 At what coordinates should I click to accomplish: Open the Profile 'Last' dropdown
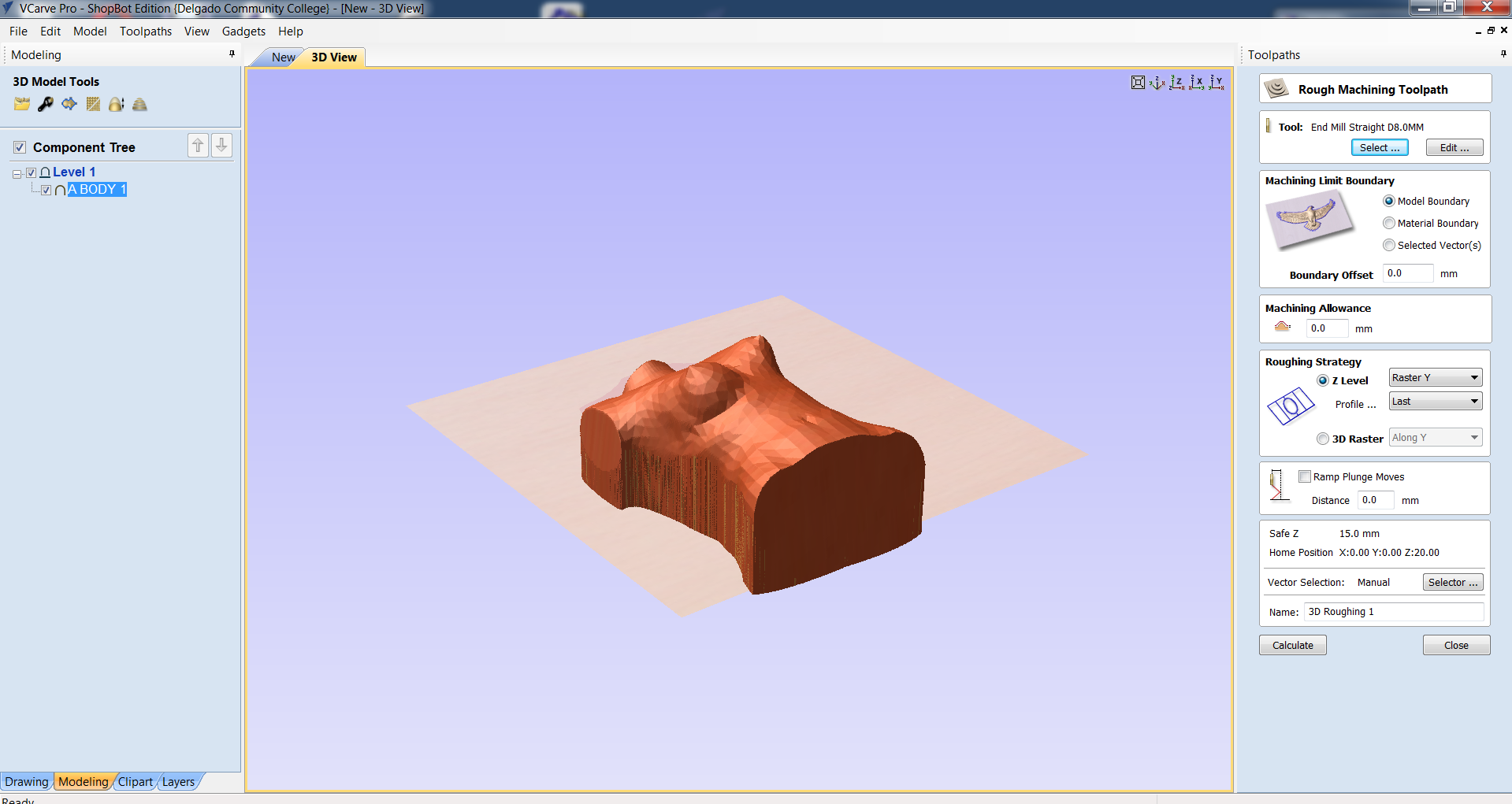pyautogui.click(x=1435, y=402)
